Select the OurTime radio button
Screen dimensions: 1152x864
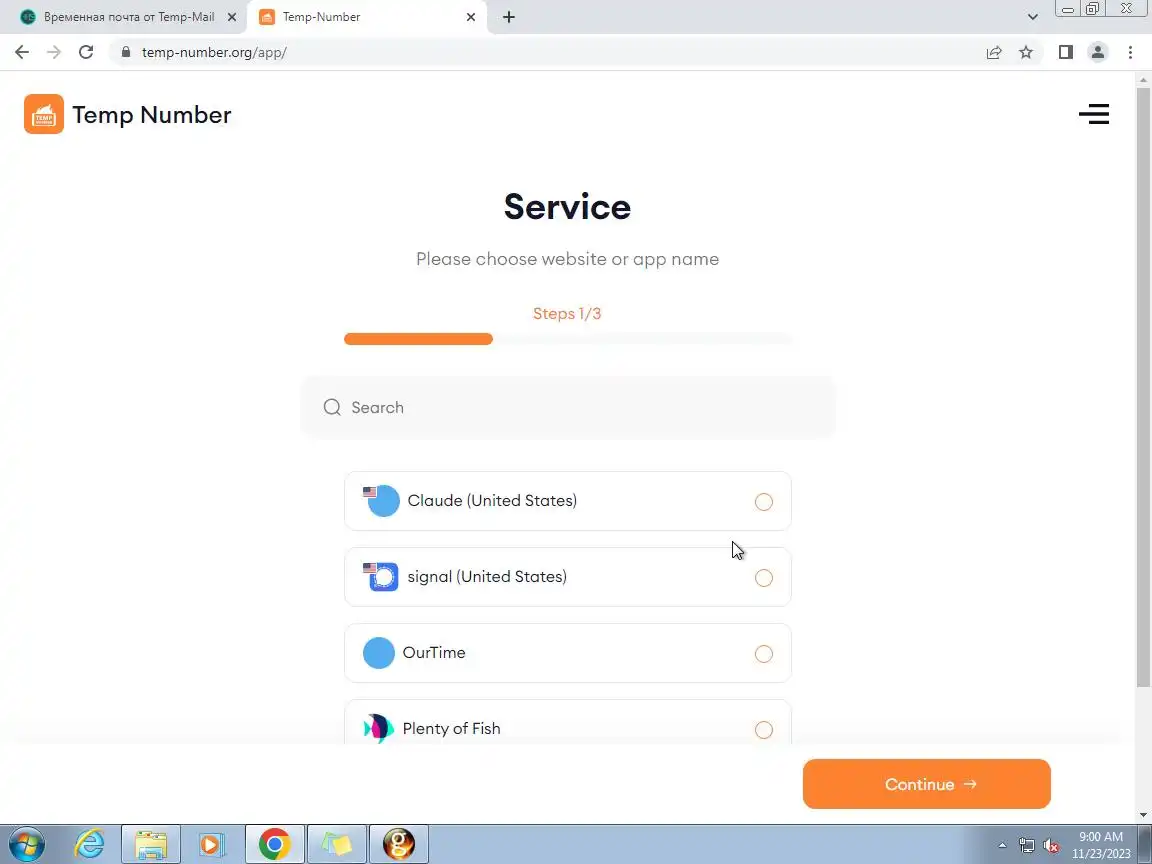coord(763,654)
